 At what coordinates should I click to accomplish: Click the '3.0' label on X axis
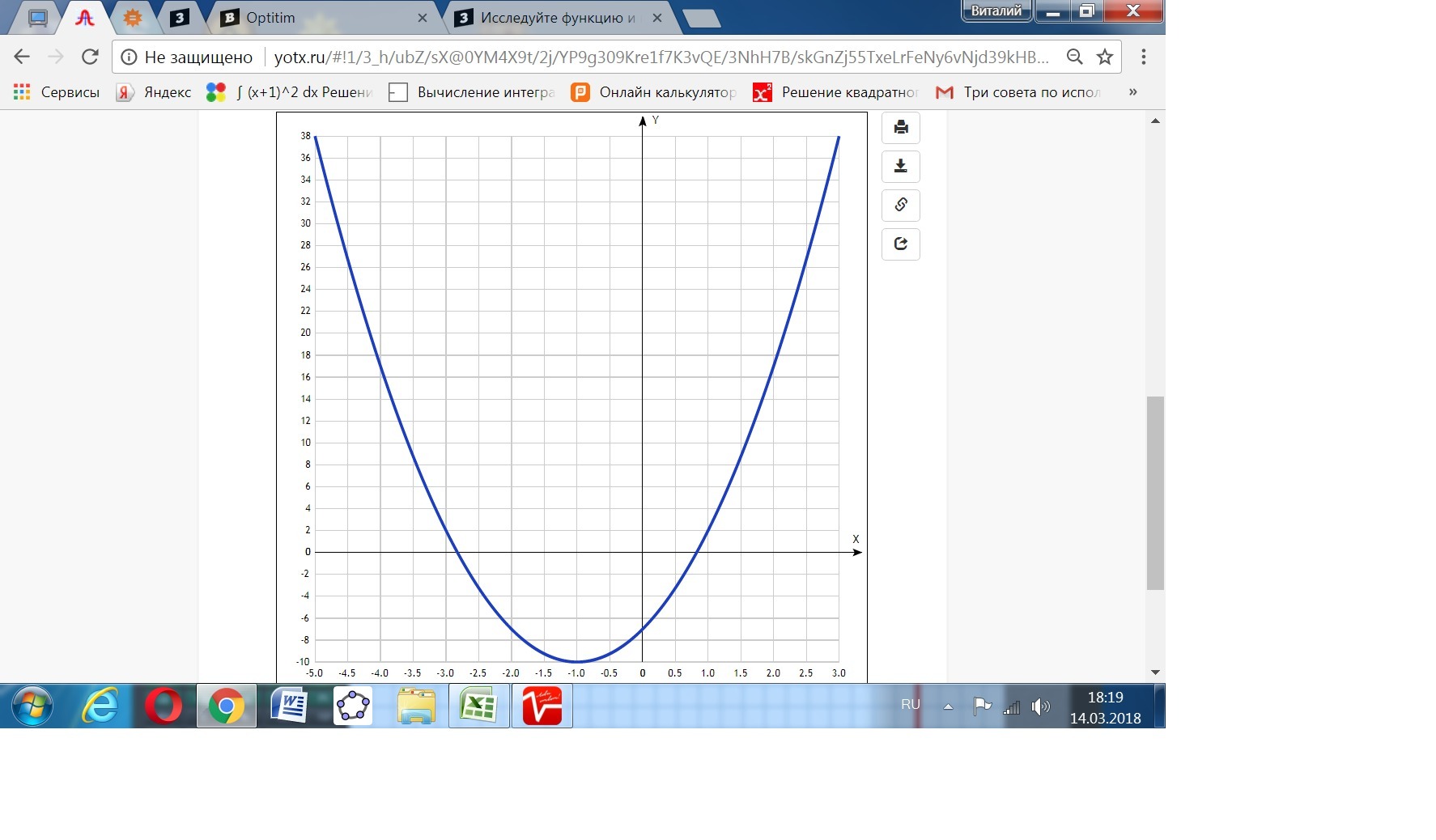(x=839, y=673)
